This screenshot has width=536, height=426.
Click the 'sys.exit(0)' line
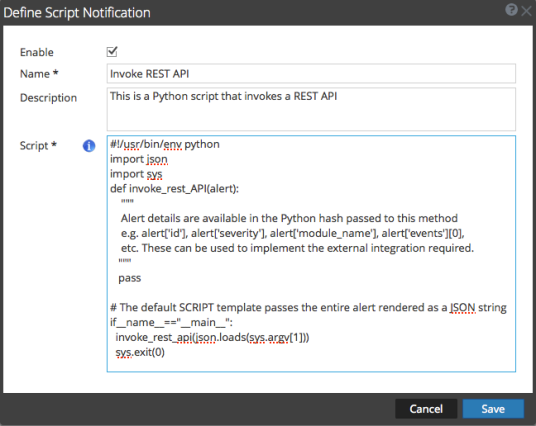tap(140, 352)
